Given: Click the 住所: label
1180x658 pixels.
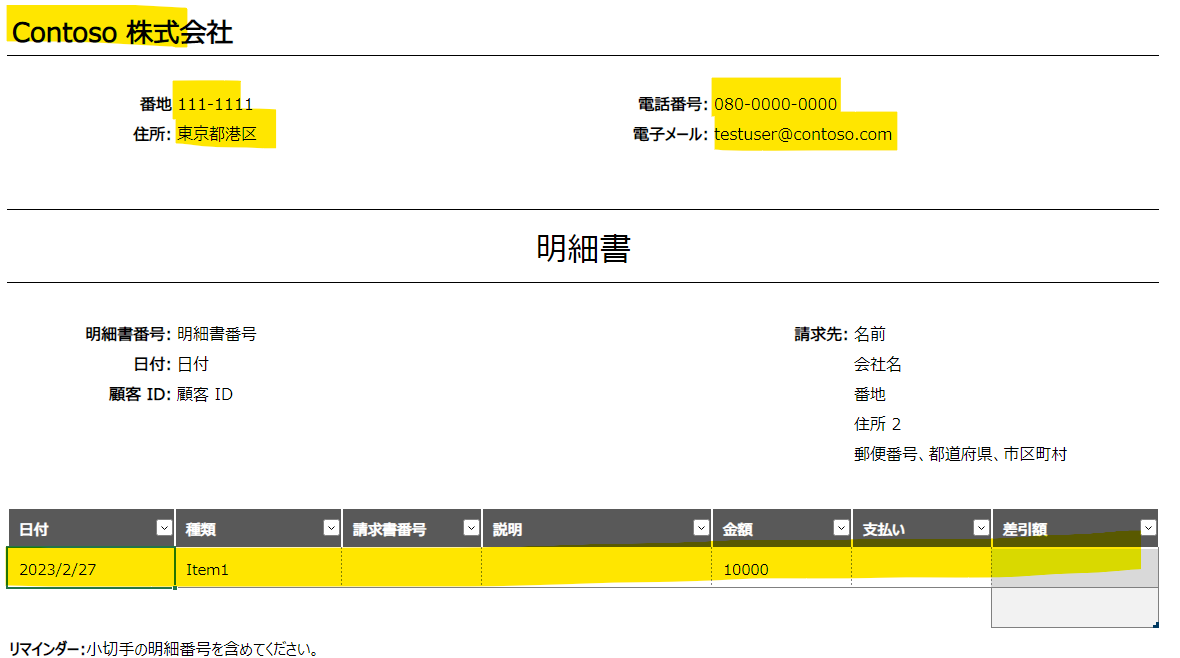Looking at the screenshot, I should coord(152,134).
